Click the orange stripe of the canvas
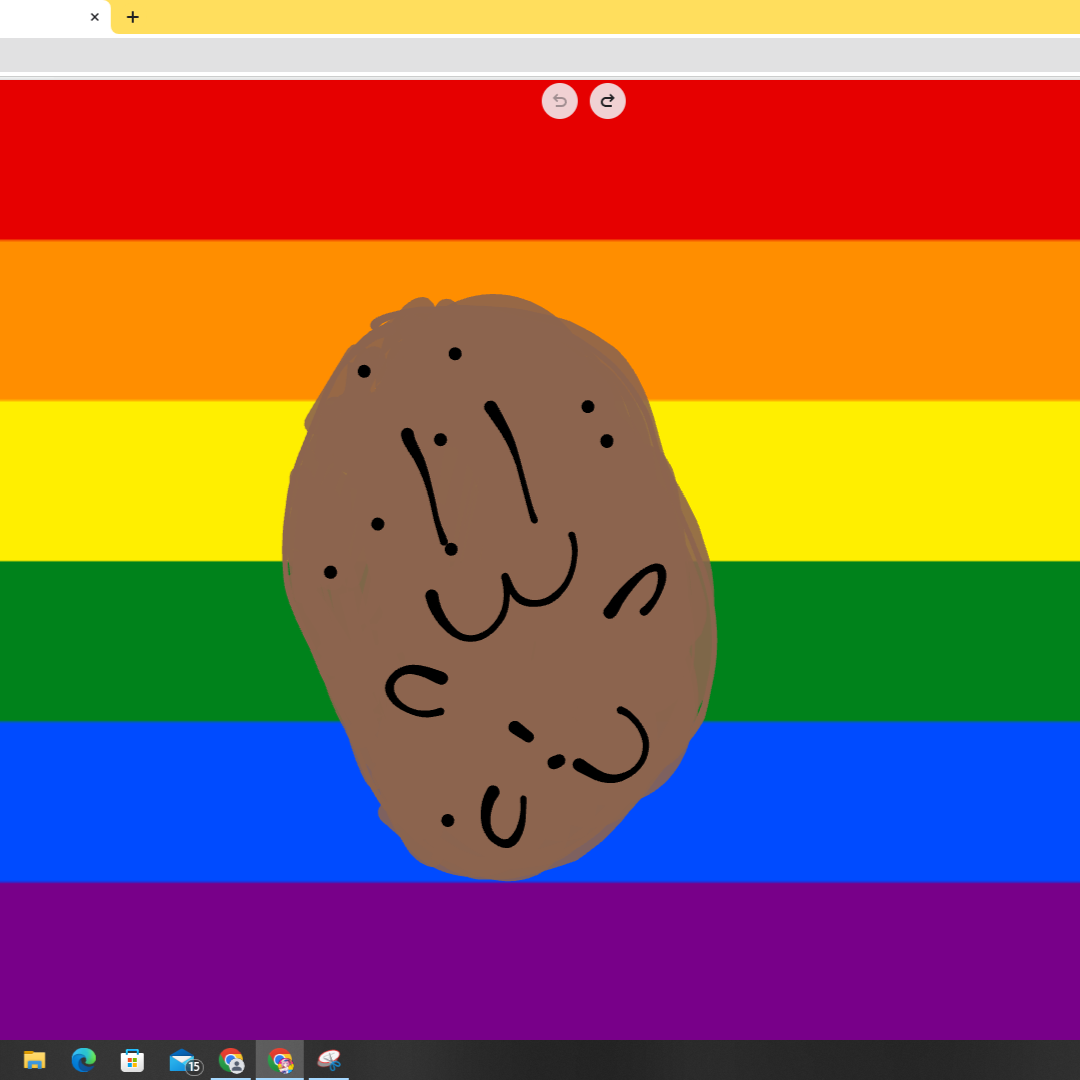Viewport: 1080px width, 1080px height. 150,320
